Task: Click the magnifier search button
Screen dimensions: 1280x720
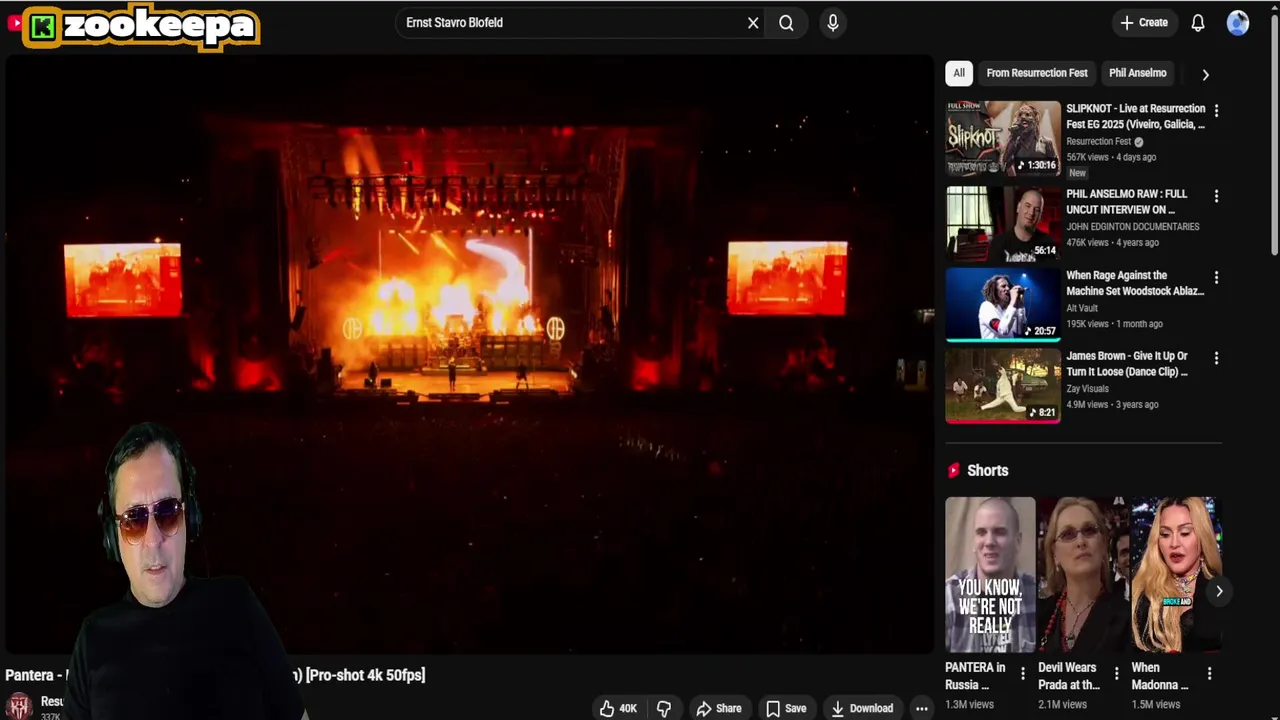Action: (x=786, y=23)
